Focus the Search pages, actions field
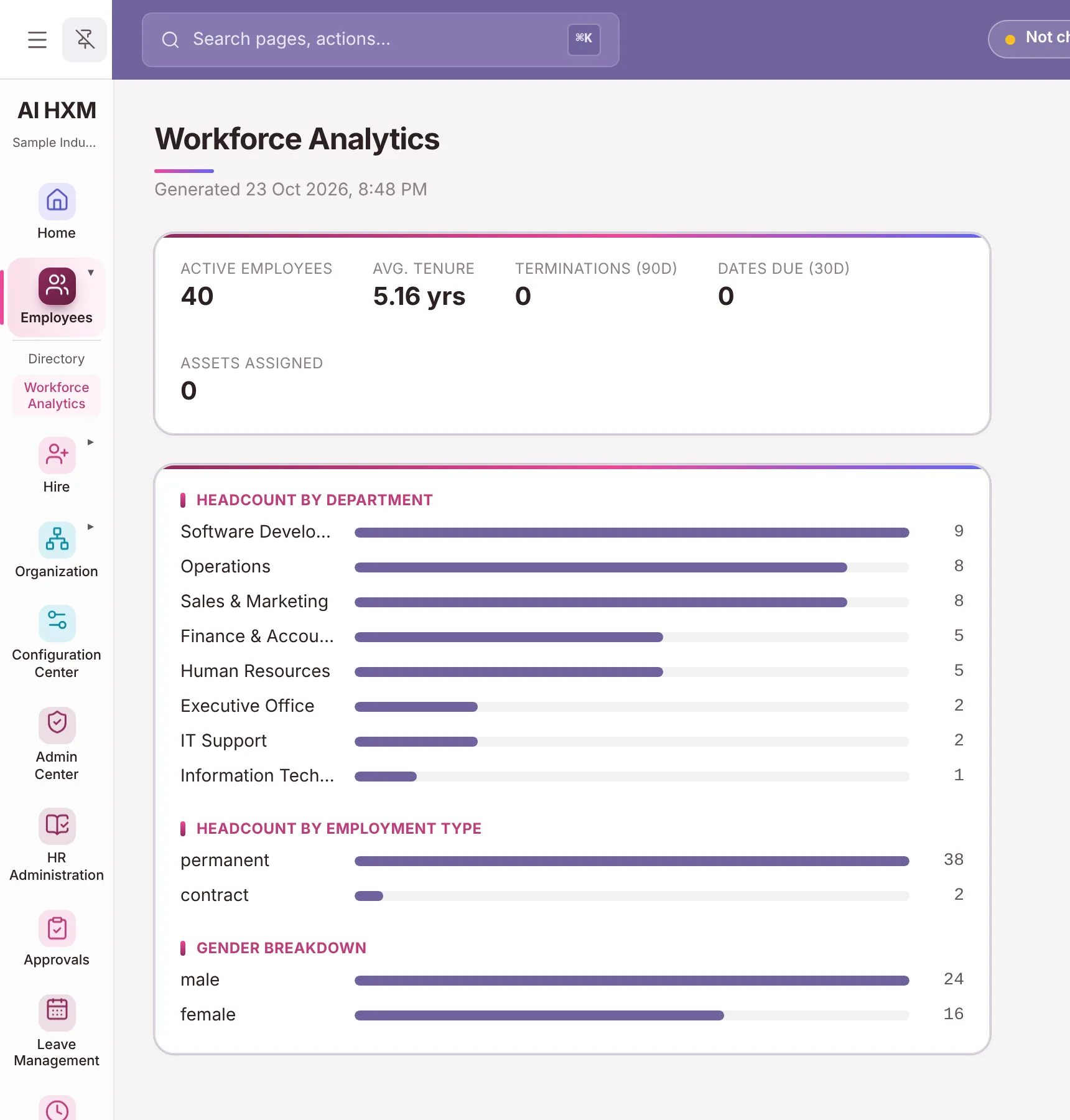The image size is (1070, 1120). pos(380,40)
